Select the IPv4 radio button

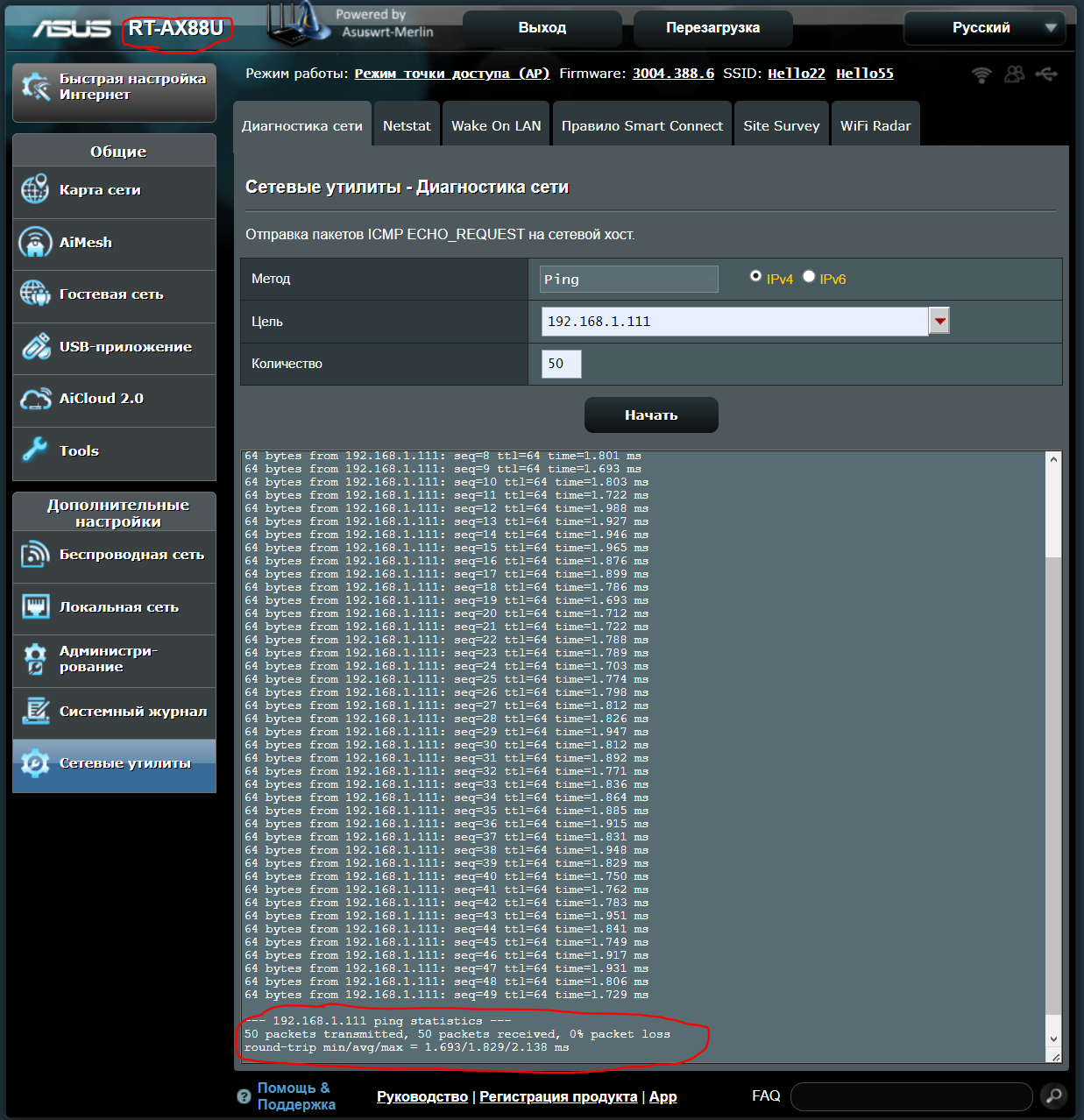tap(755, 276)
